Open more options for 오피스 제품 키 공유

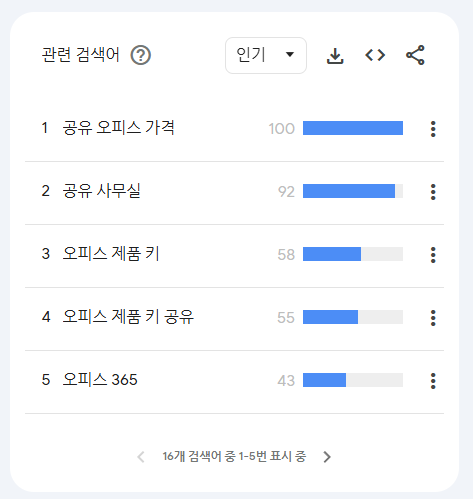click(x=433, y=318)
